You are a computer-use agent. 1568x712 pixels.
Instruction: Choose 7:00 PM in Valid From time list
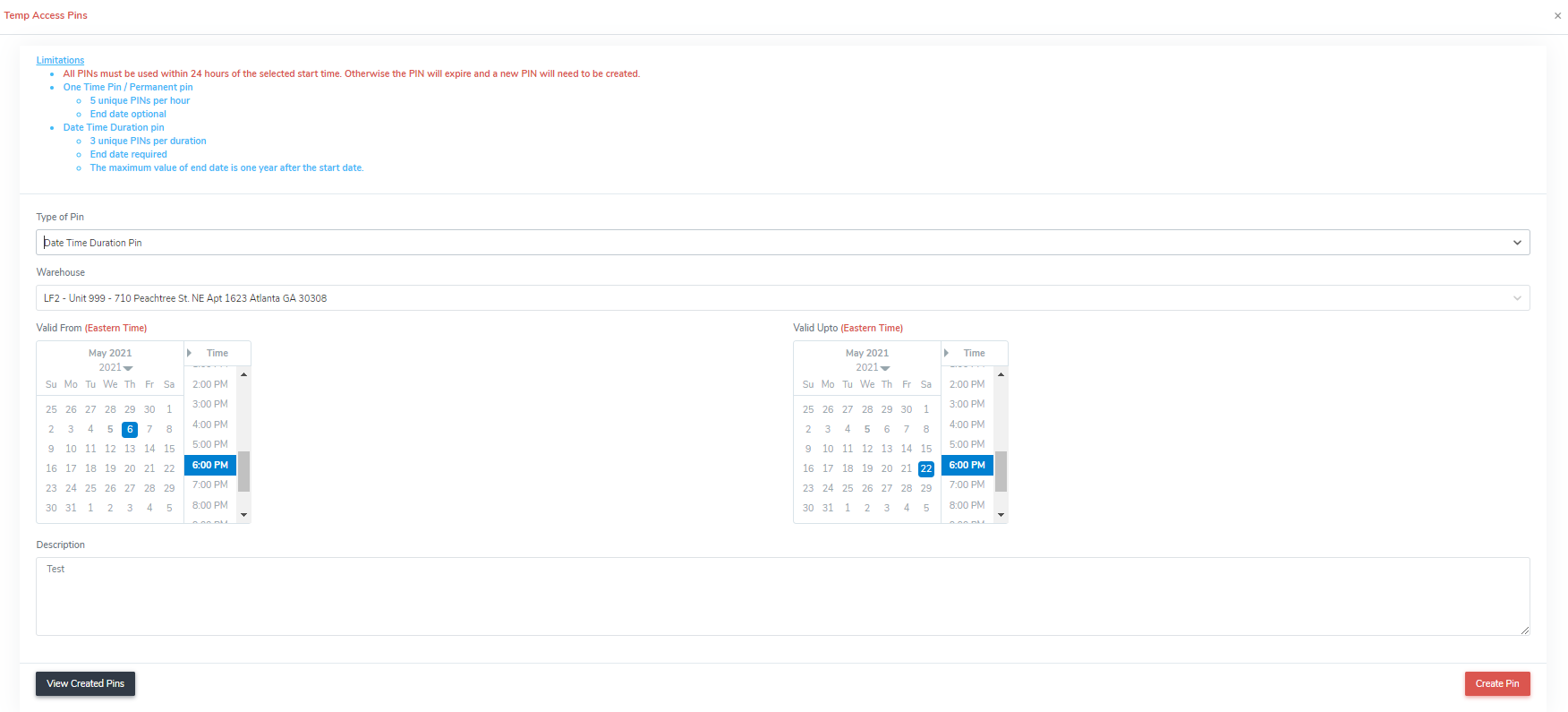[210, 485]
